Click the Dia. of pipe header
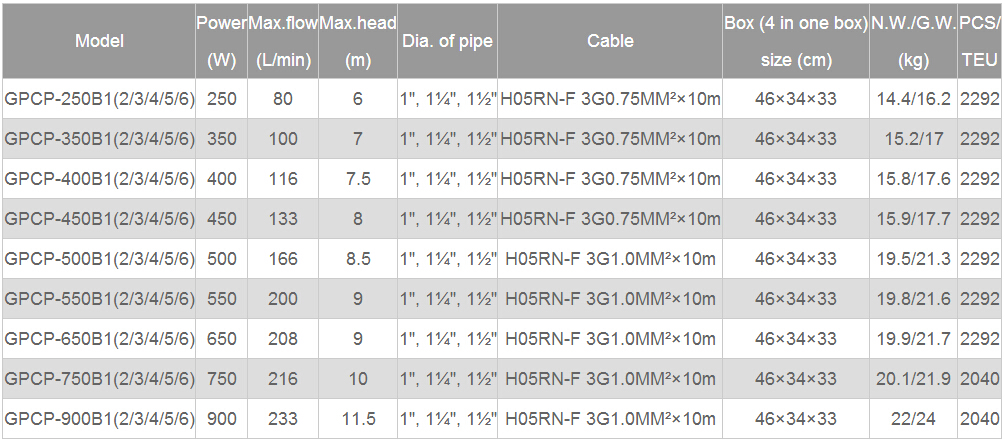This screenshot has height=441, width=1005. [x=447, y=41]
